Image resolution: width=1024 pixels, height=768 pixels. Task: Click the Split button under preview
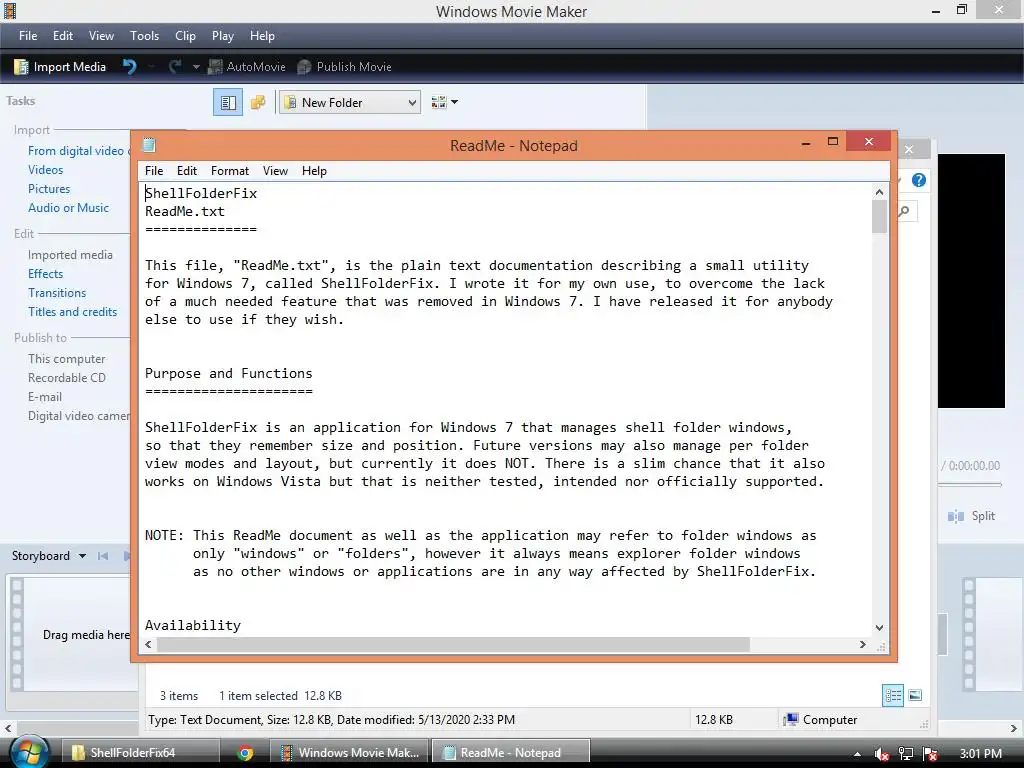[x=971, y=516]
